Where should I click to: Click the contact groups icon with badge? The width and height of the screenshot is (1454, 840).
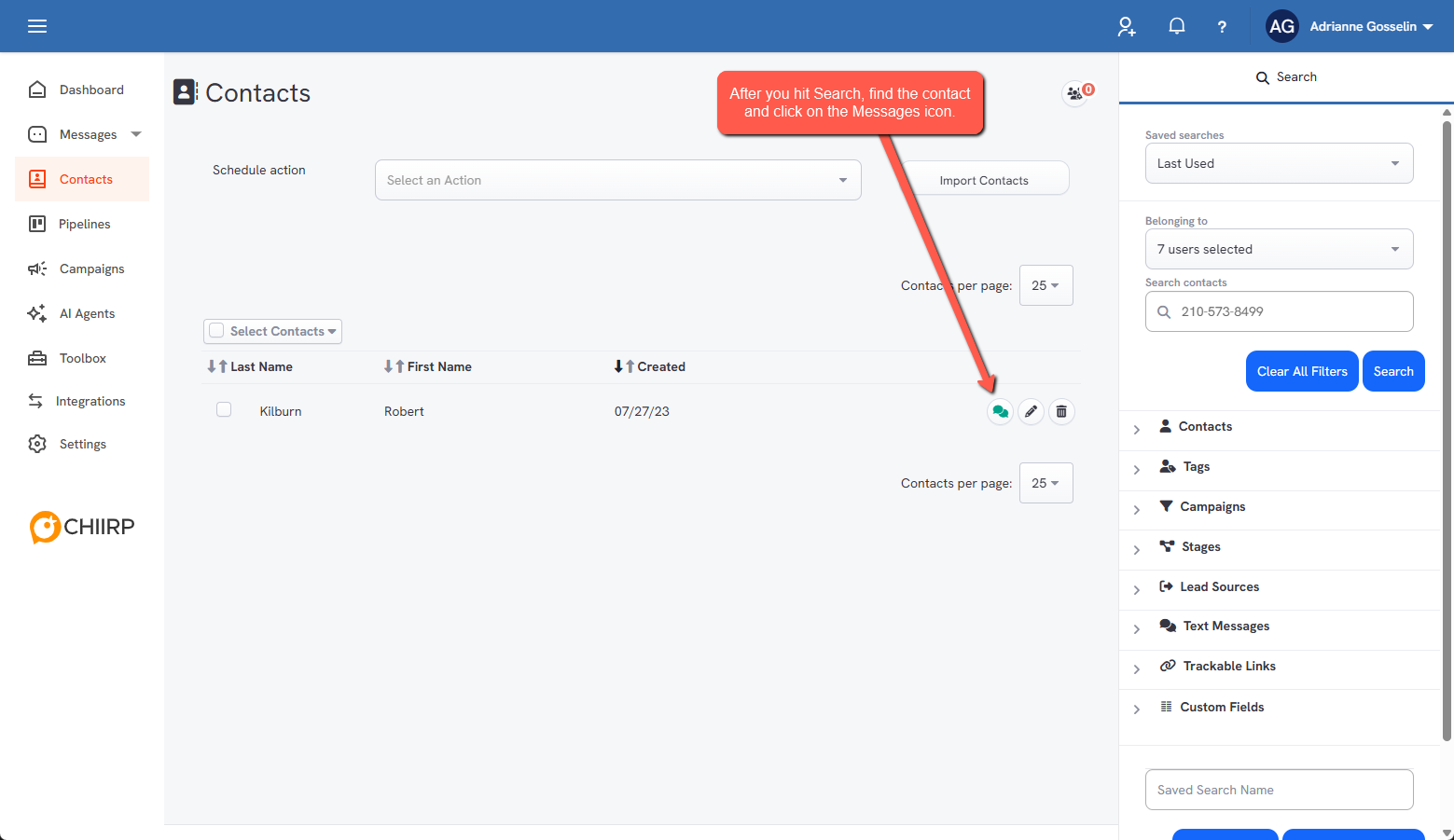point(1076,93)
